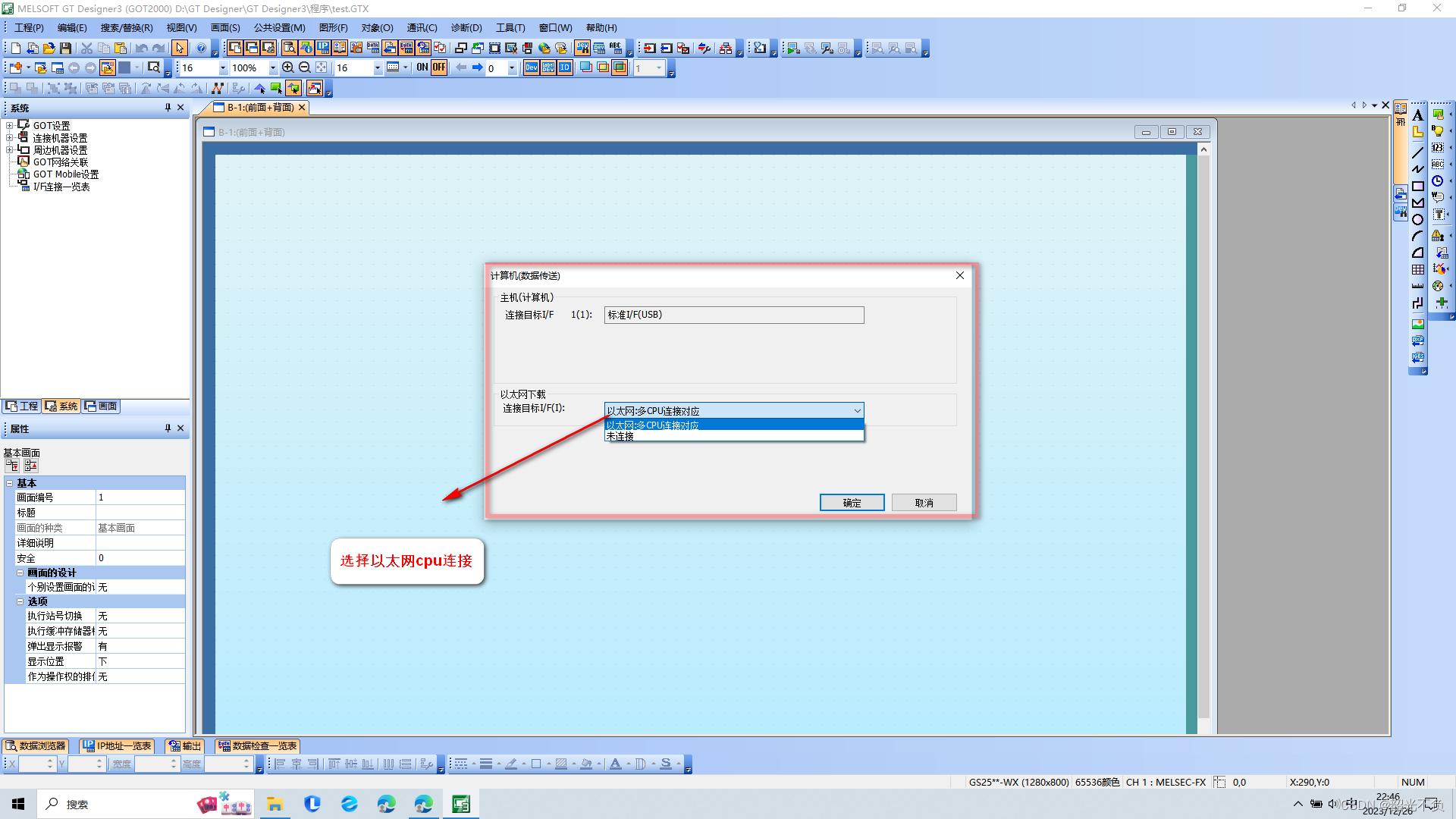Choose the 未连接 option in list
This screenshot has width=1456, height=819.
(620, 437)
